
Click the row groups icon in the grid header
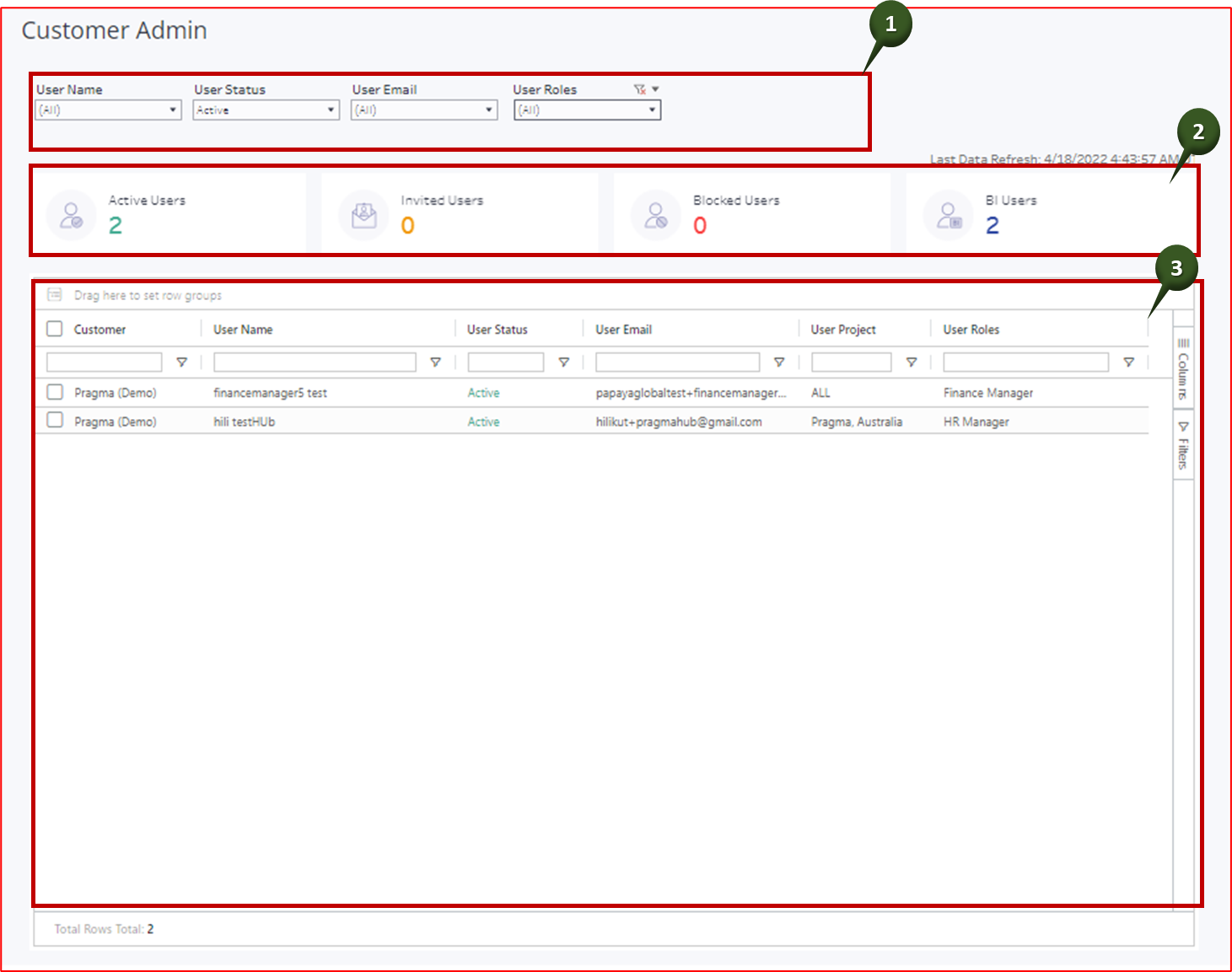54,294
